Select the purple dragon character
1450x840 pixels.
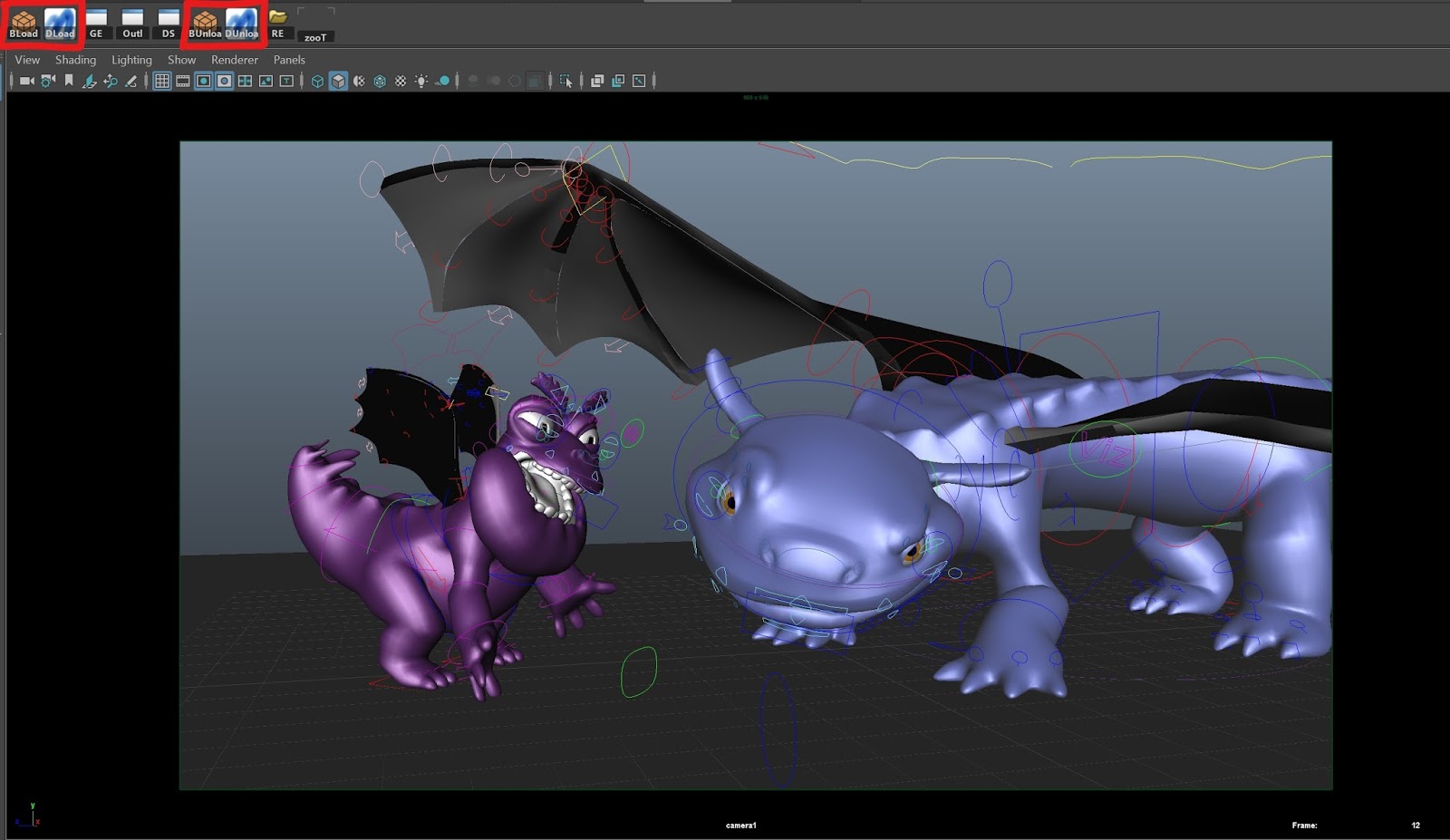tap(453, 535)
